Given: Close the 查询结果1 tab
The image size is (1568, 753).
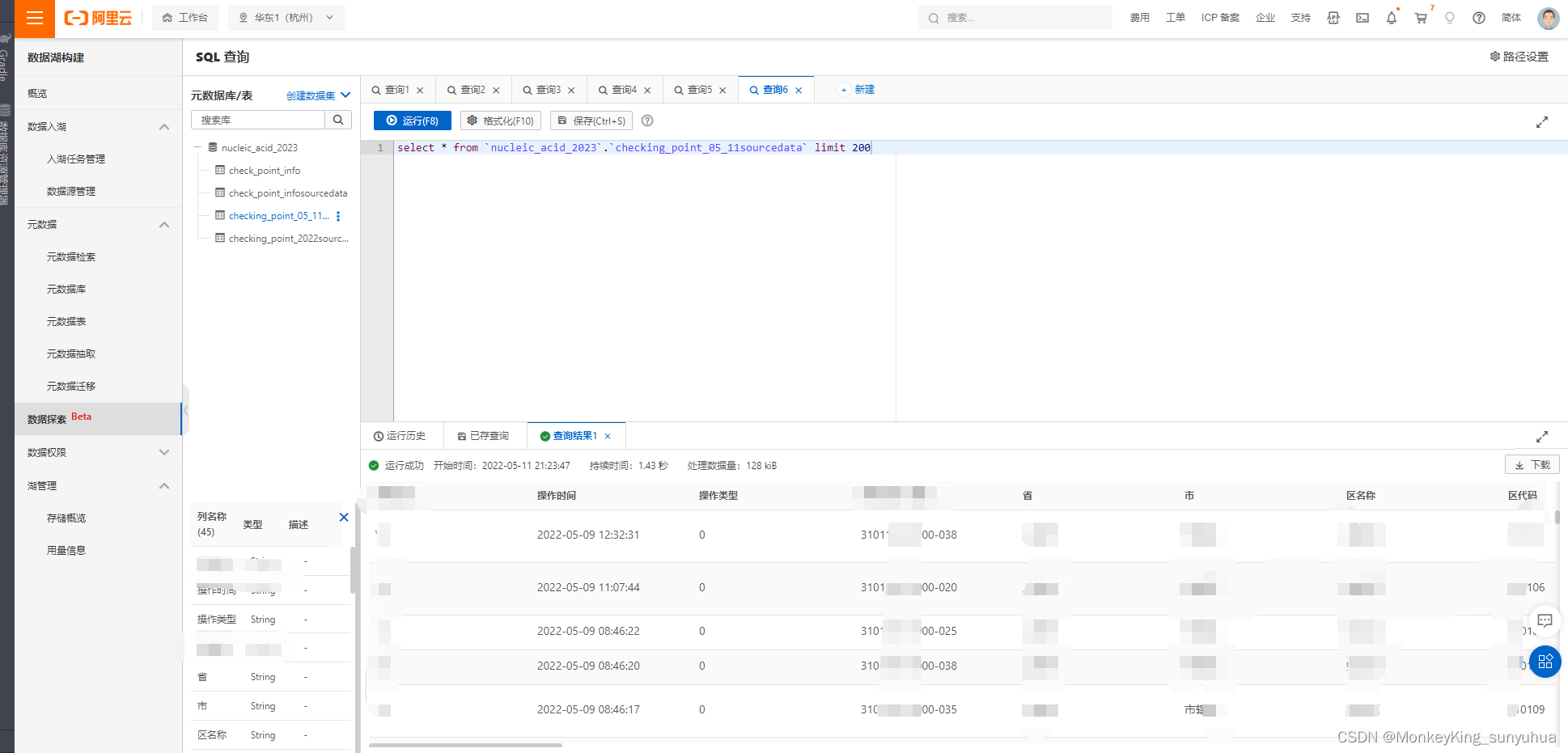Looking at the screenshot, I should point(608,436).
